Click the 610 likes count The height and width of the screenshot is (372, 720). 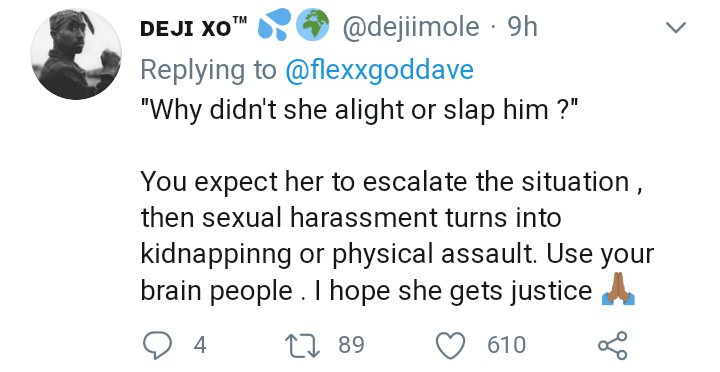506,345
